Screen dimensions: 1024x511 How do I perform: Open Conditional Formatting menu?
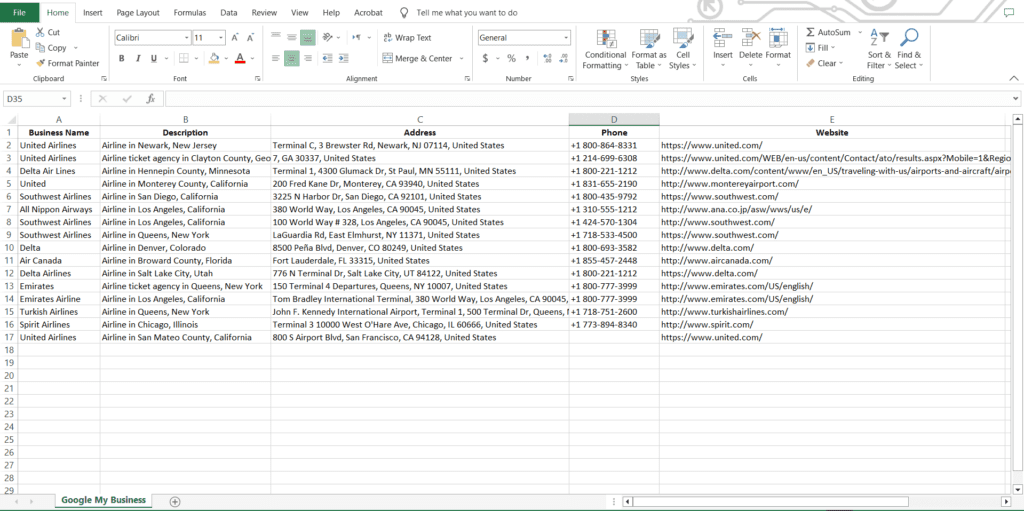pos(605,49)
